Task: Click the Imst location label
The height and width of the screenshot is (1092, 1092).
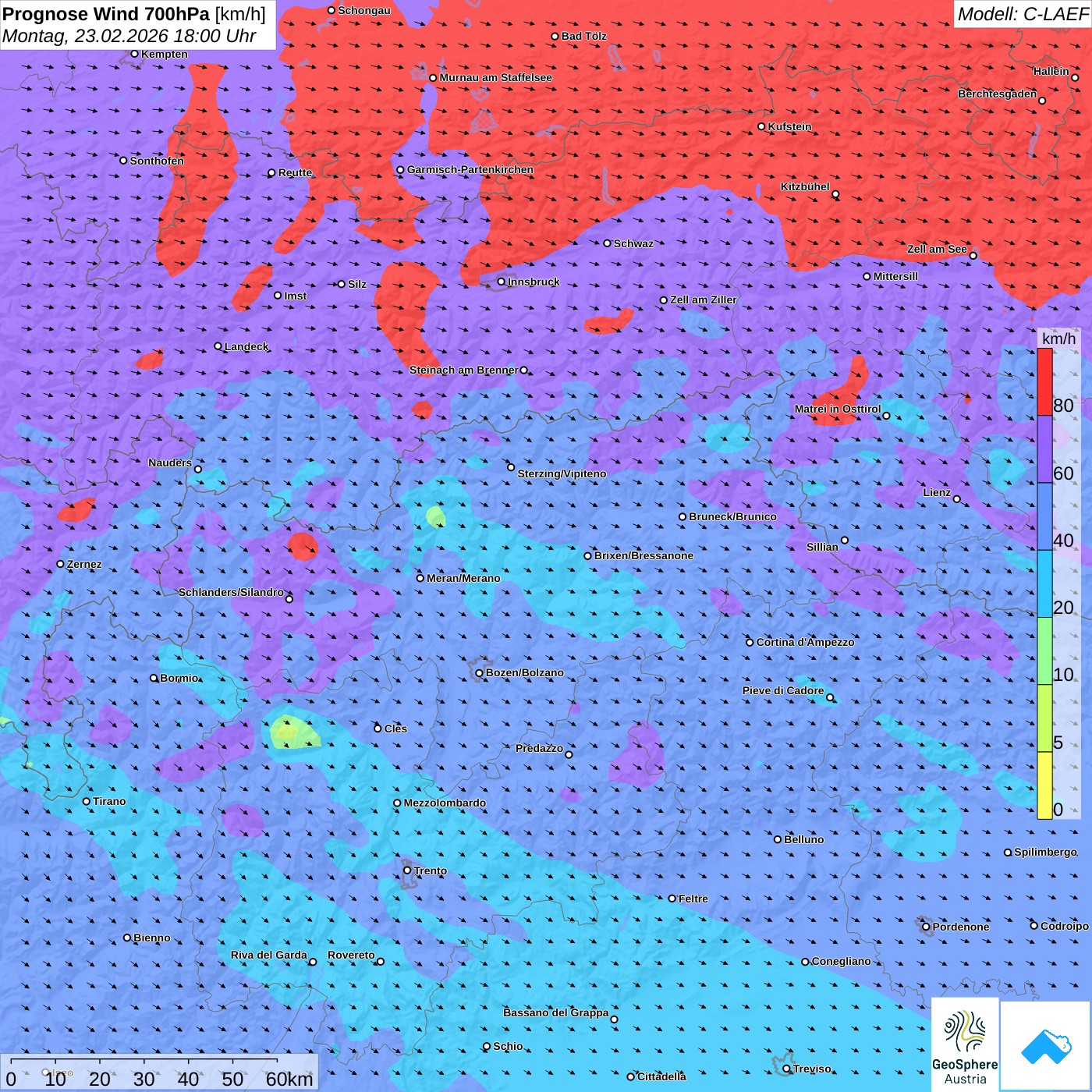Action: tap(296, 296)
